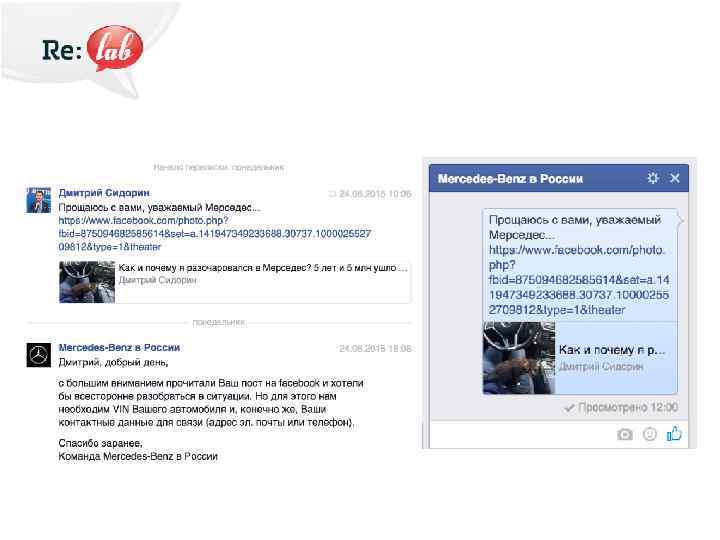
Task: Send a thumbs-up like
Action: 674,433
